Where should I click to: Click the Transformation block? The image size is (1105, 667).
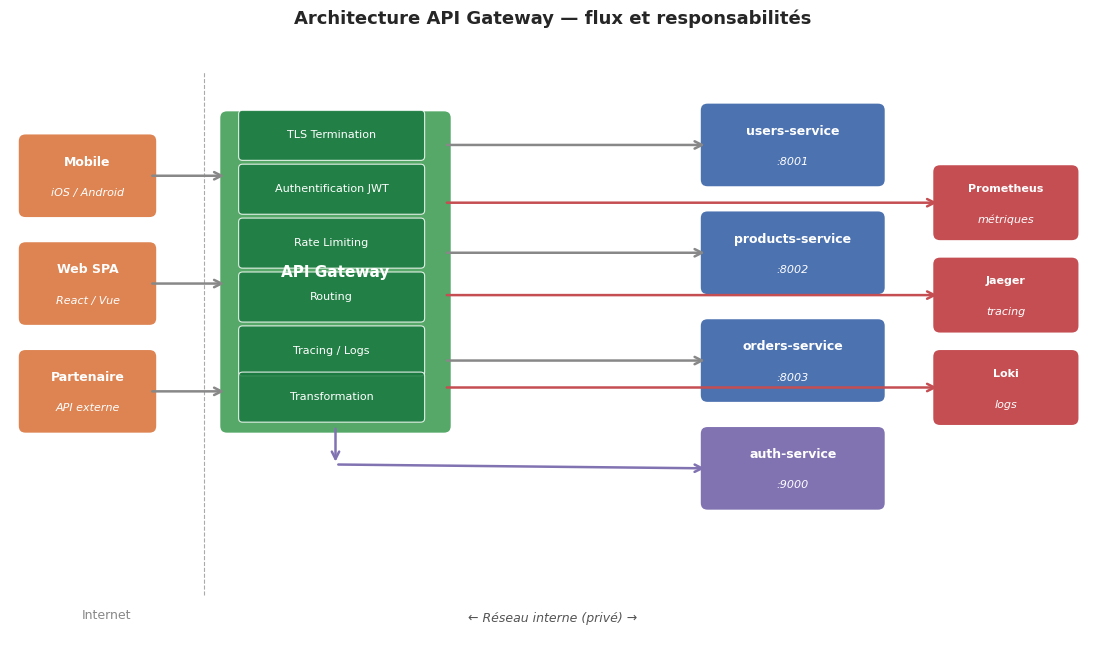click(331, 397)
